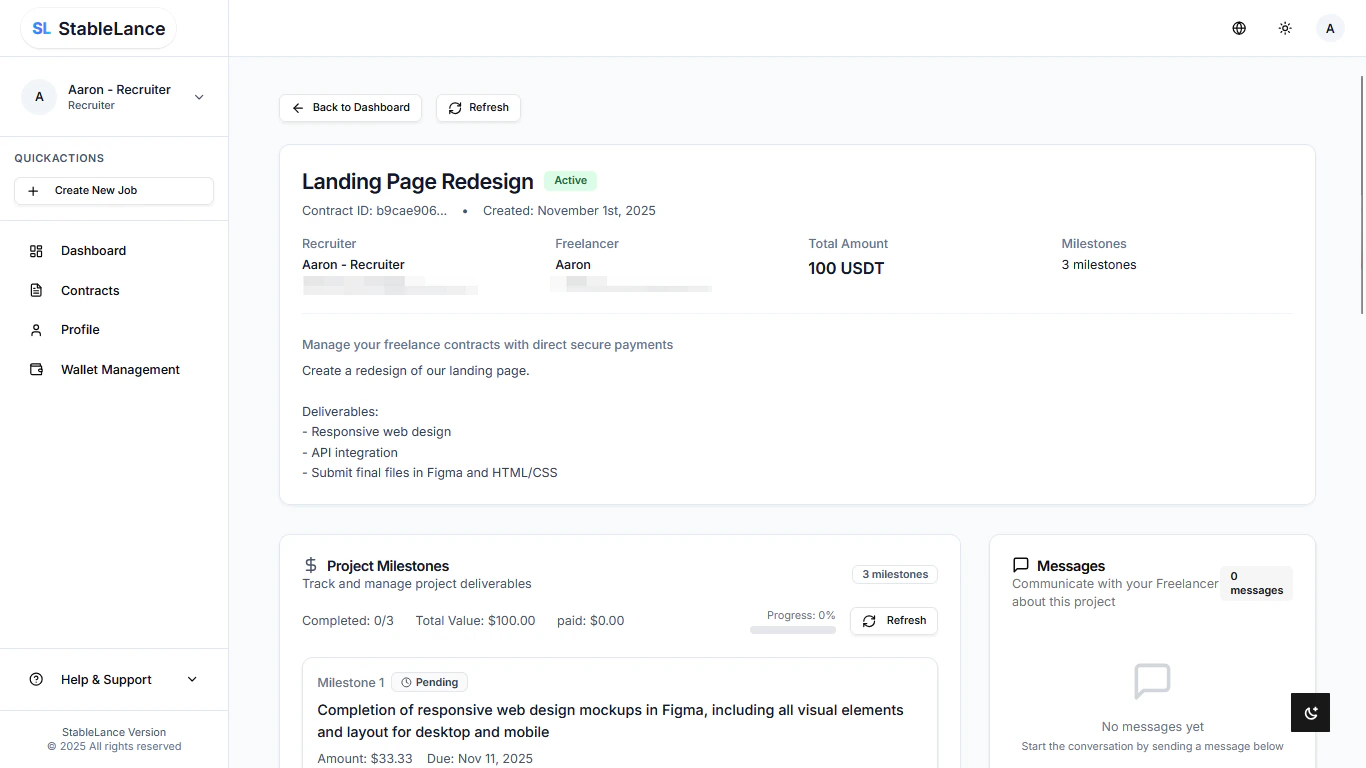Open the Messages chat icon
The width and height of the screenshot is (1366, 768).
coord(1020,565)
